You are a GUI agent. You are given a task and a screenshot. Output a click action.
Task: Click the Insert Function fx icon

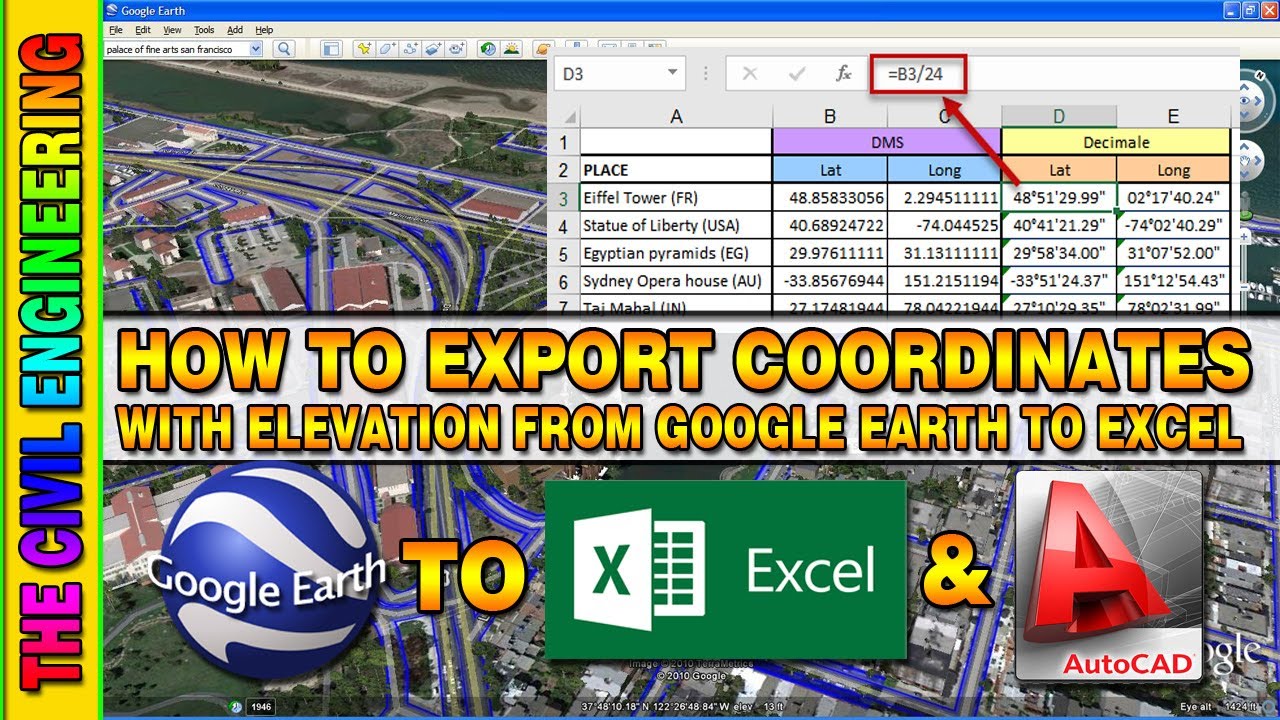[x=844, y=73]
